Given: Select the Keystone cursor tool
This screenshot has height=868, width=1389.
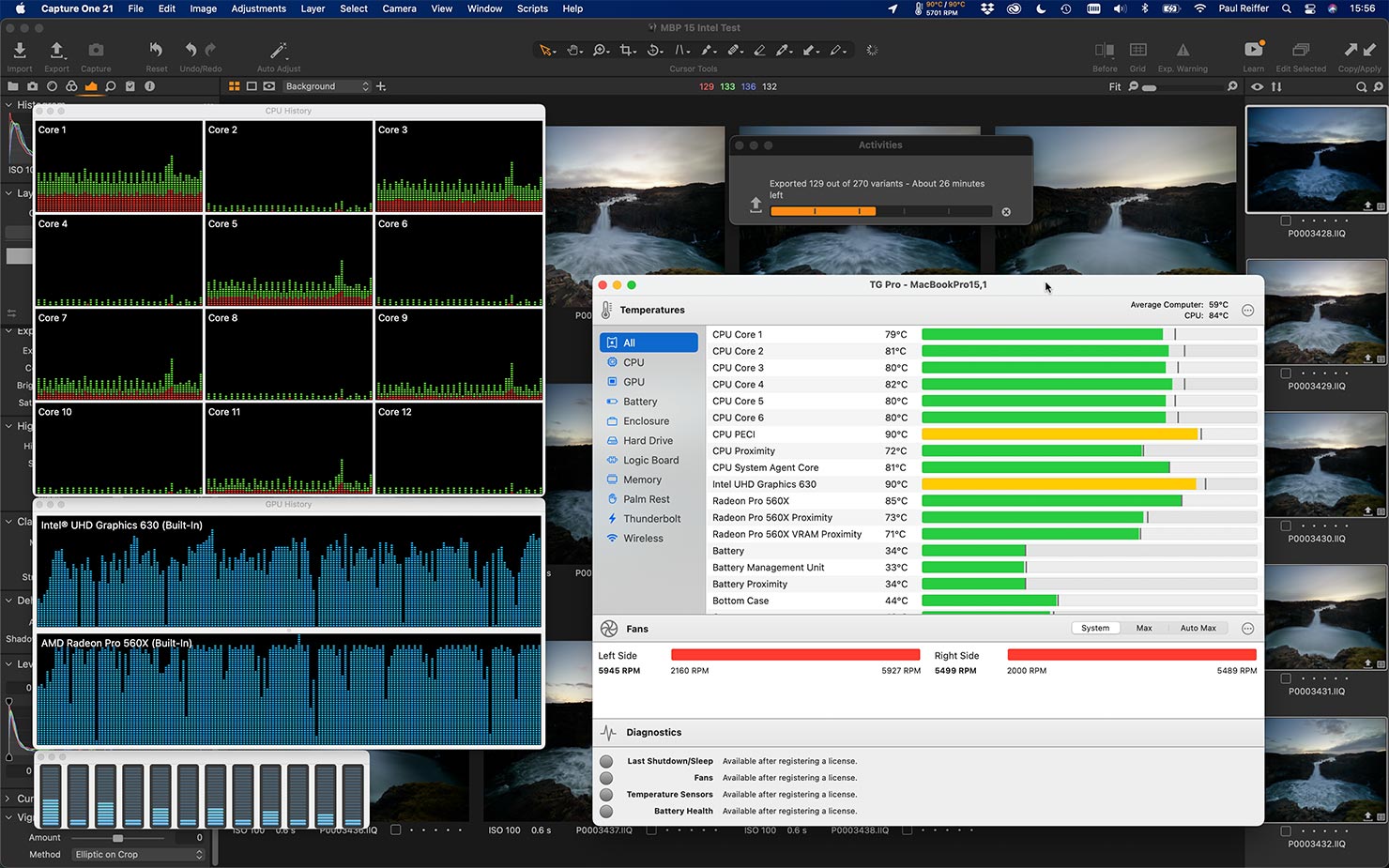Looking at the screenshot, I should [x=682, y=50].
